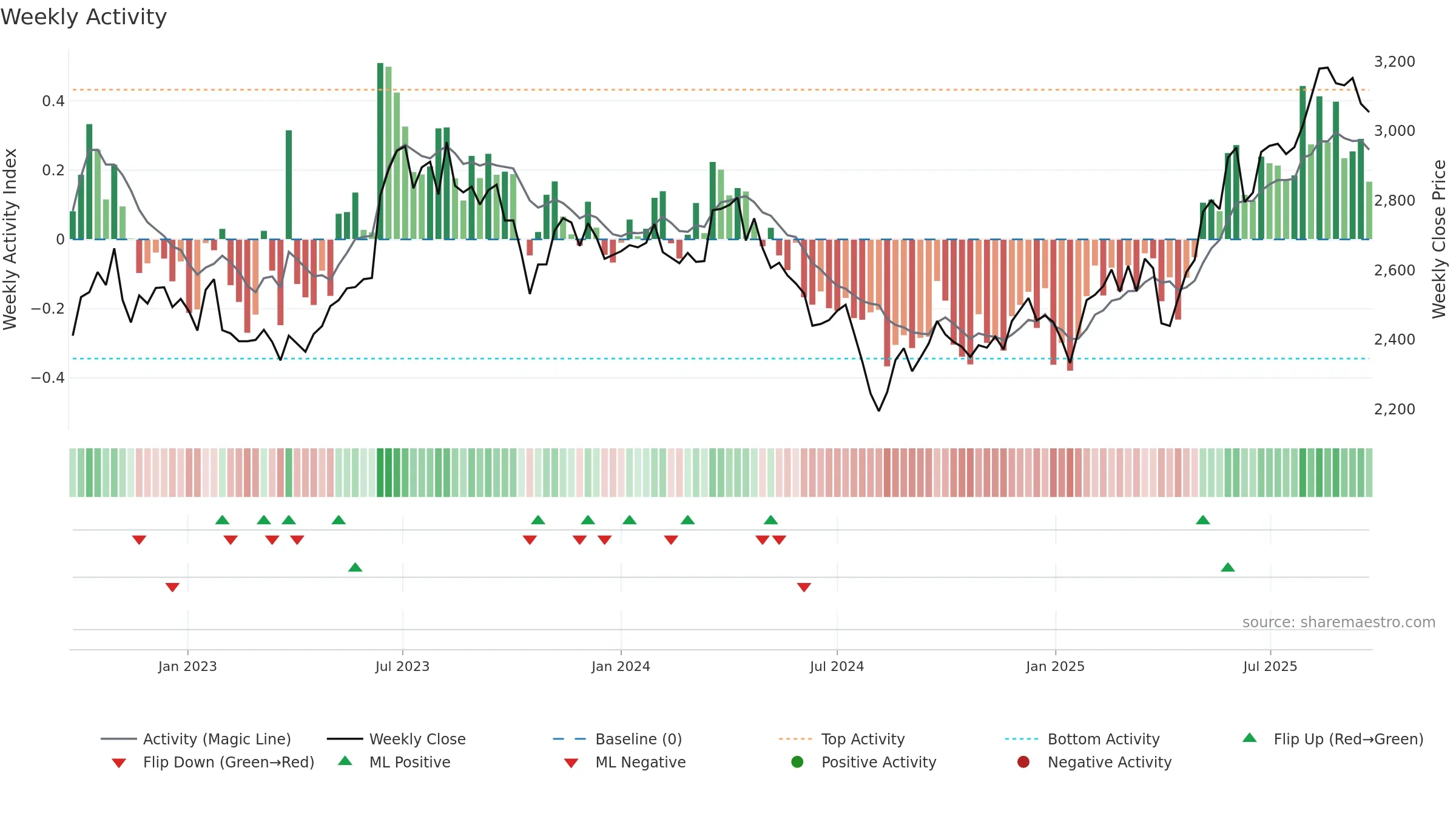Click the red ML Negative triangle in legend

coord(571,763)
